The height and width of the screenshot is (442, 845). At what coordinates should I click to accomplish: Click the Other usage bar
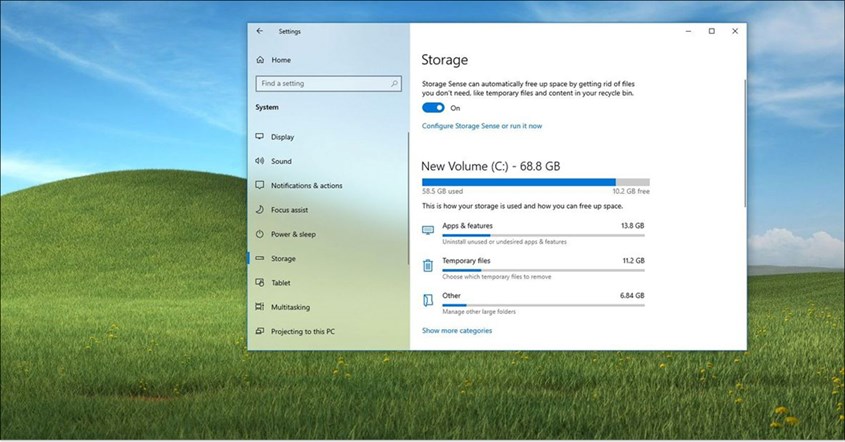pos(543,305)
